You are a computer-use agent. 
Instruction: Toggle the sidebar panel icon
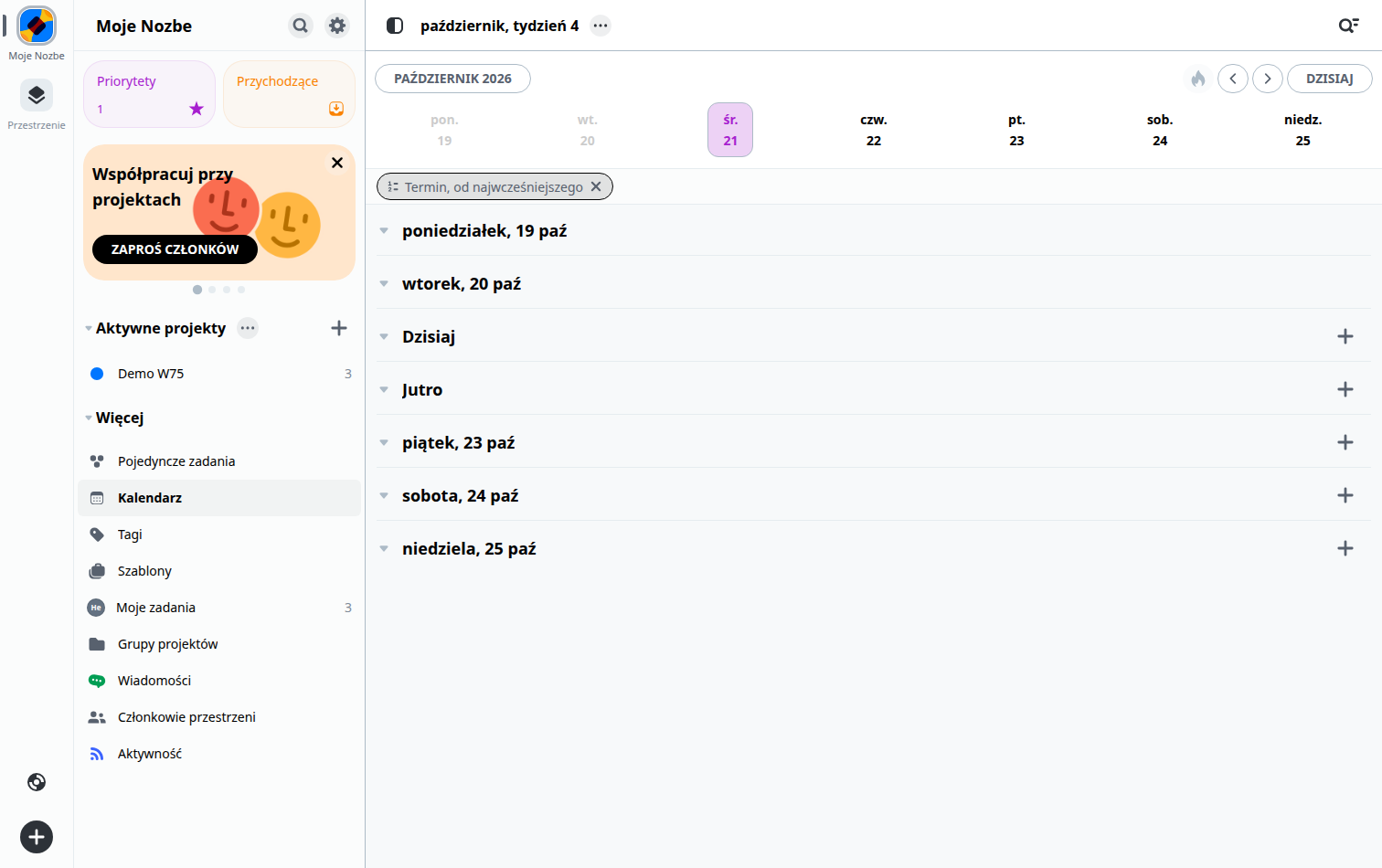coord(395,26)
